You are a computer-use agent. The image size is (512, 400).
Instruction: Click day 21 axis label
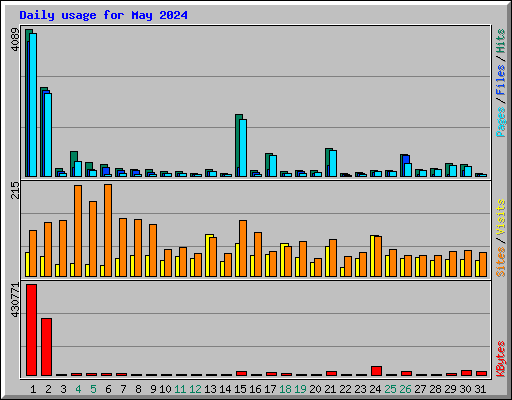point(330,389)
